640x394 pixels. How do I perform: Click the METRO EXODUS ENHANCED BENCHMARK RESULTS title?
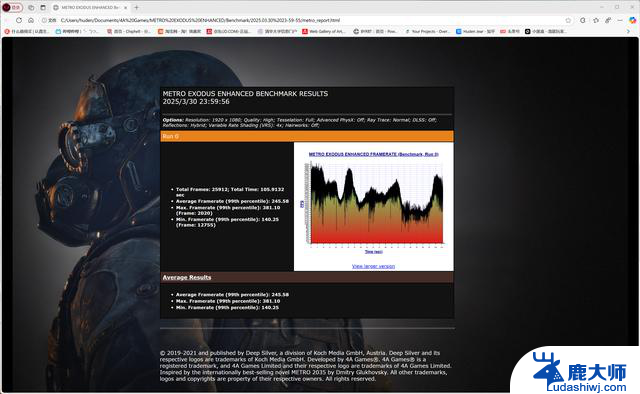tap(245, 93)
